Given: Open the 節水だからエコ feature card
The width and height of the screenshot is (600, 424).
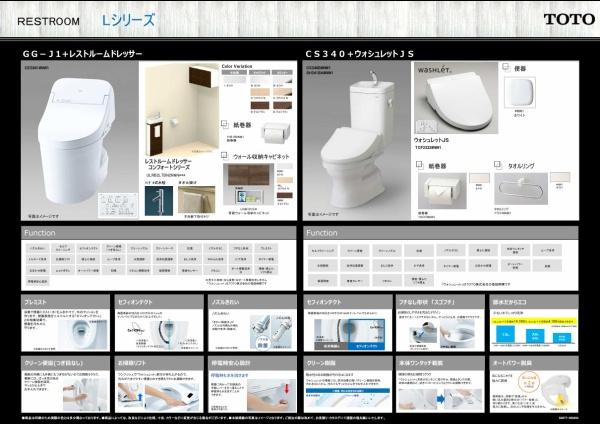Looking at the screenshot, I should 534,323.
